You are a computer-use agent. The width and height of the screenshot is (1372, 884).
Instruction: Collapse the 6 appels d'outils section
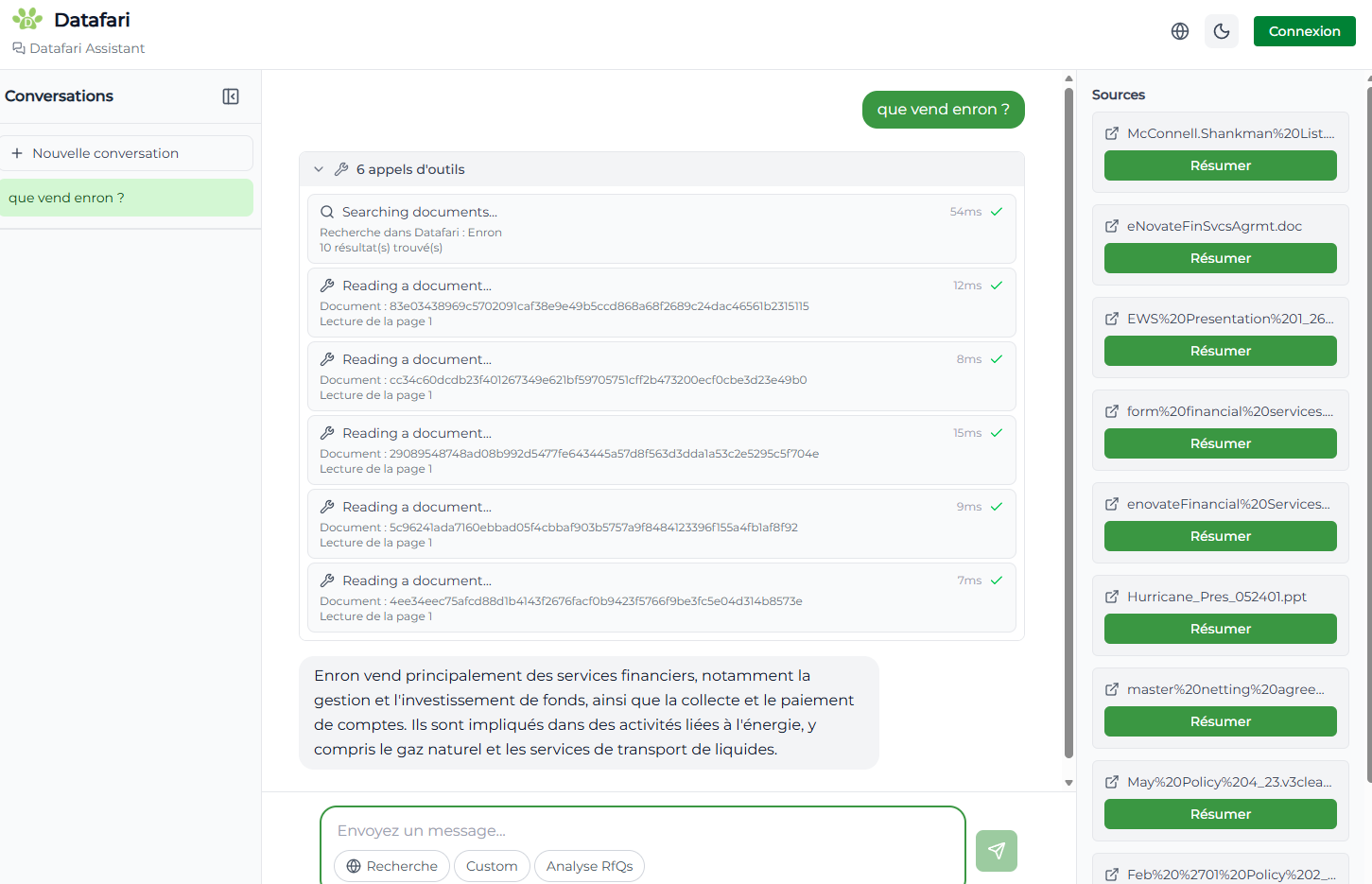(319, 169)
